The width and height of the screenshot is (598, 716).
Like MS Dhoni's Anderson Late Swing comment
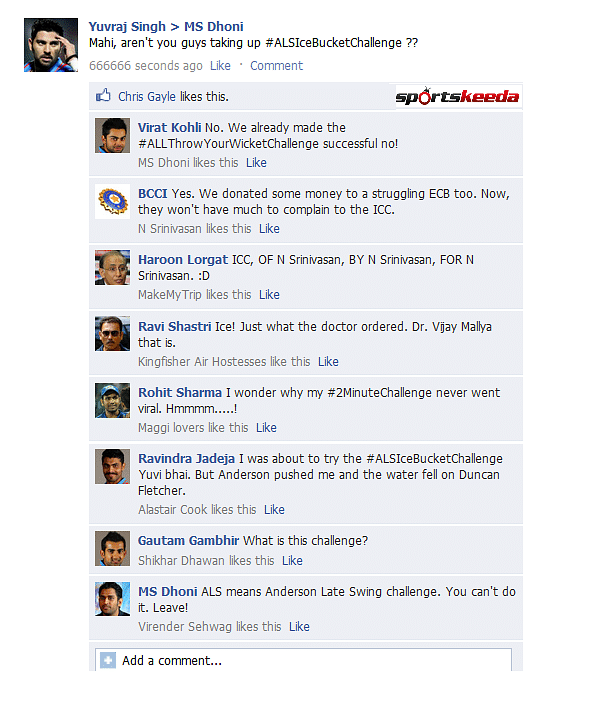click(x=299, y=627)
